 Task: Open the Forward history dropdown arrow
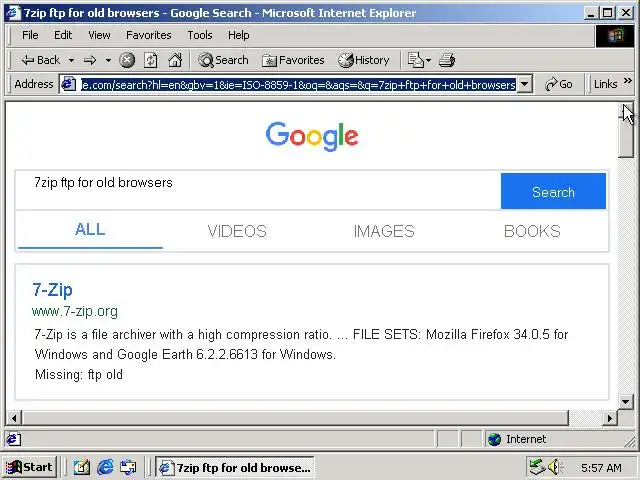pyautogui.click(x=108, y=60)
